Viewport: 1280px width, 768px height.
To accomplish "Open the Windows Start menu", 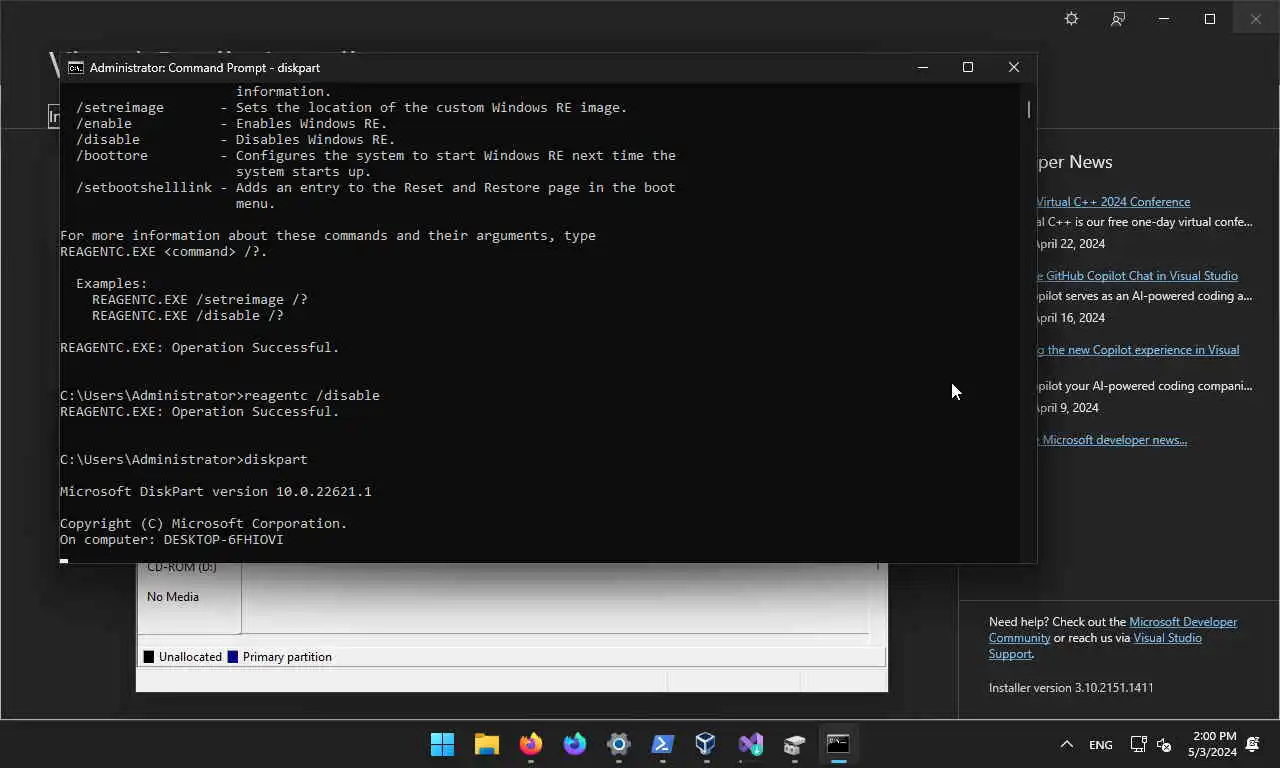I will [x=442, y=744].
